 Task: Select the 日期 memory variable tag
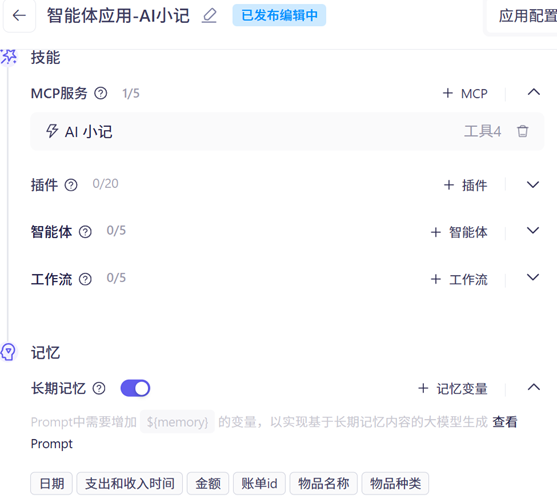[x=52, y=483]
